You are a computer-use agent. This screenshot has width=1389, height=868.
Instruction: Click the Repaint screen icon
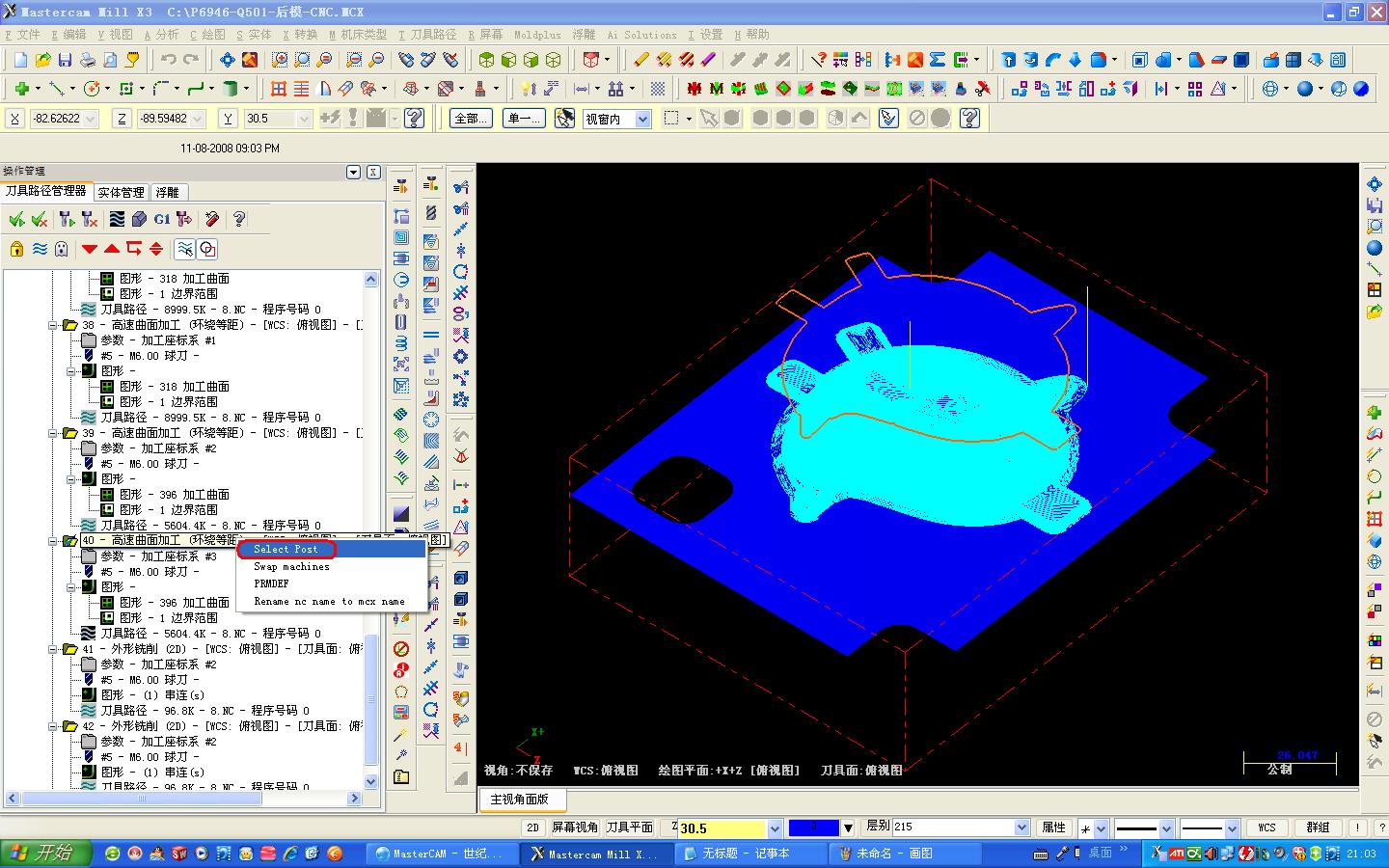coord(250,60)
